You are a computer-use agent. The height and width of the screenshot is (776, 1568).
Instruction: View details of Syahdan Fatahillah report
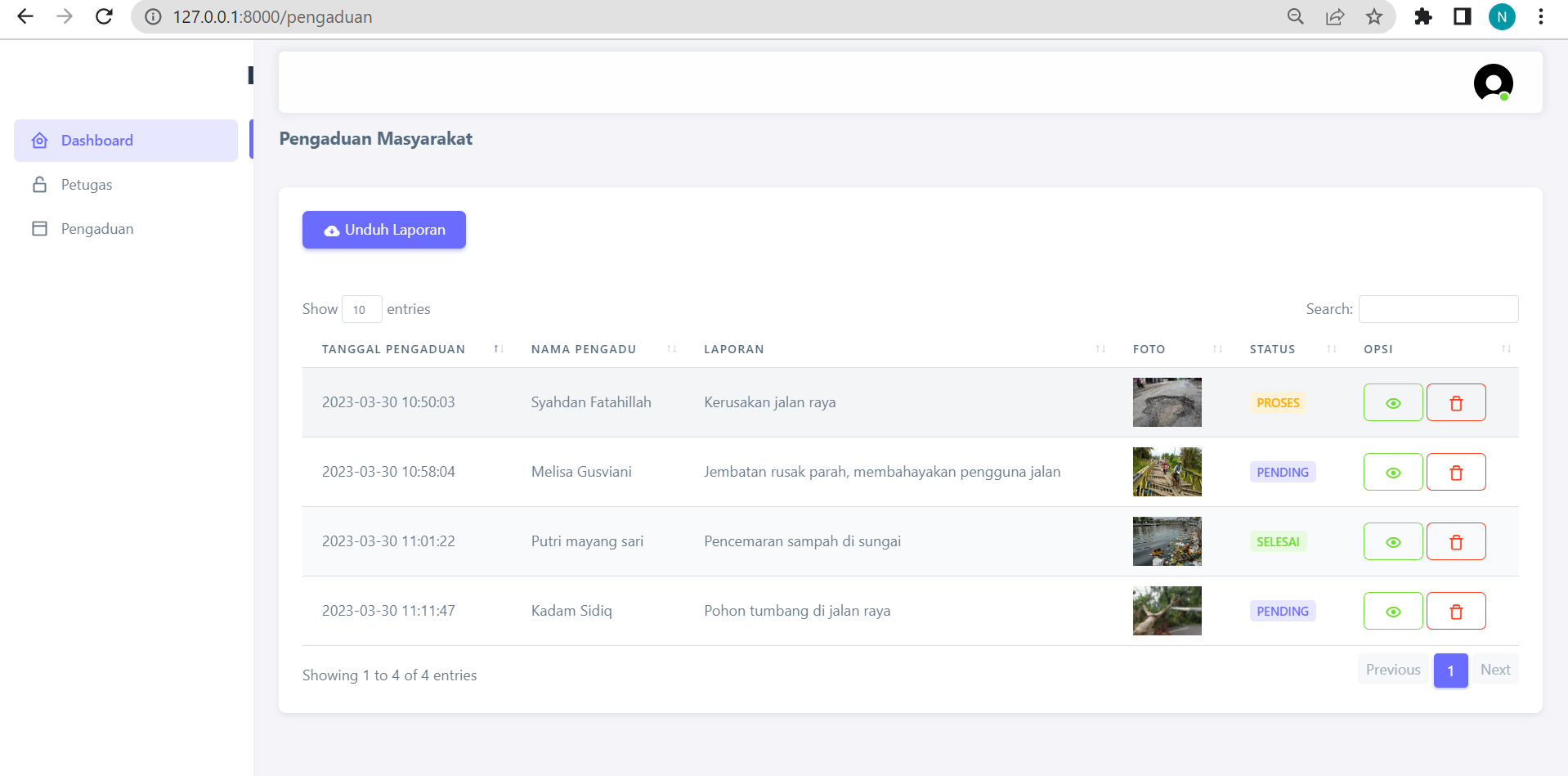click(1393, 402)
